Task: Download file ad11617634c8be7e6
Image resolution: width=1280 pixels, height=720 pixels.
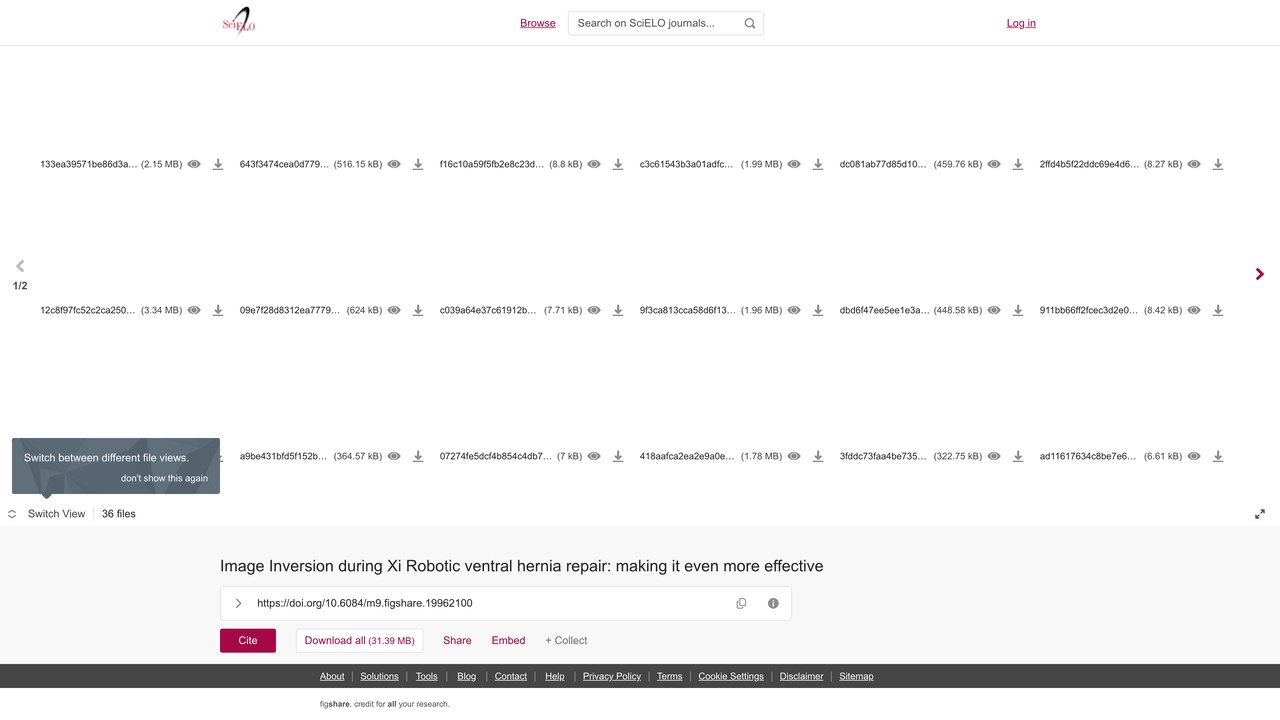Action: click(x=1218, y=456)
